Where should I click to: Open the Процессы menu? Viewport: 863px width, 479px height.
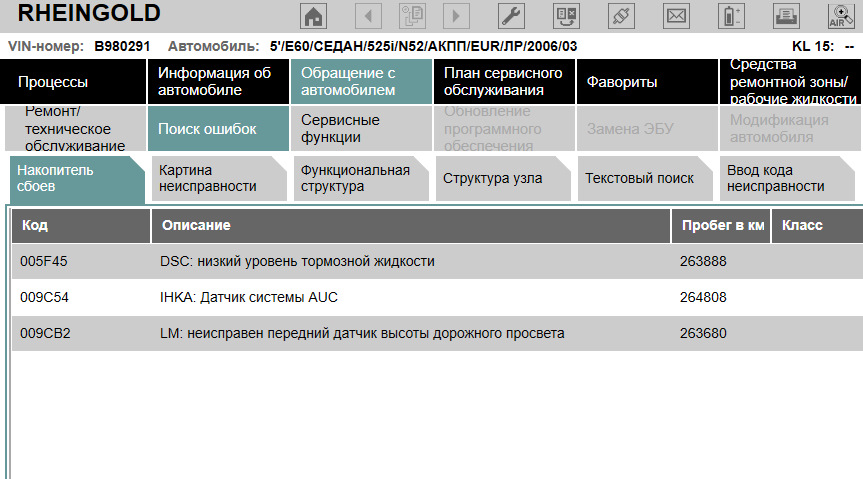point(73,81)
